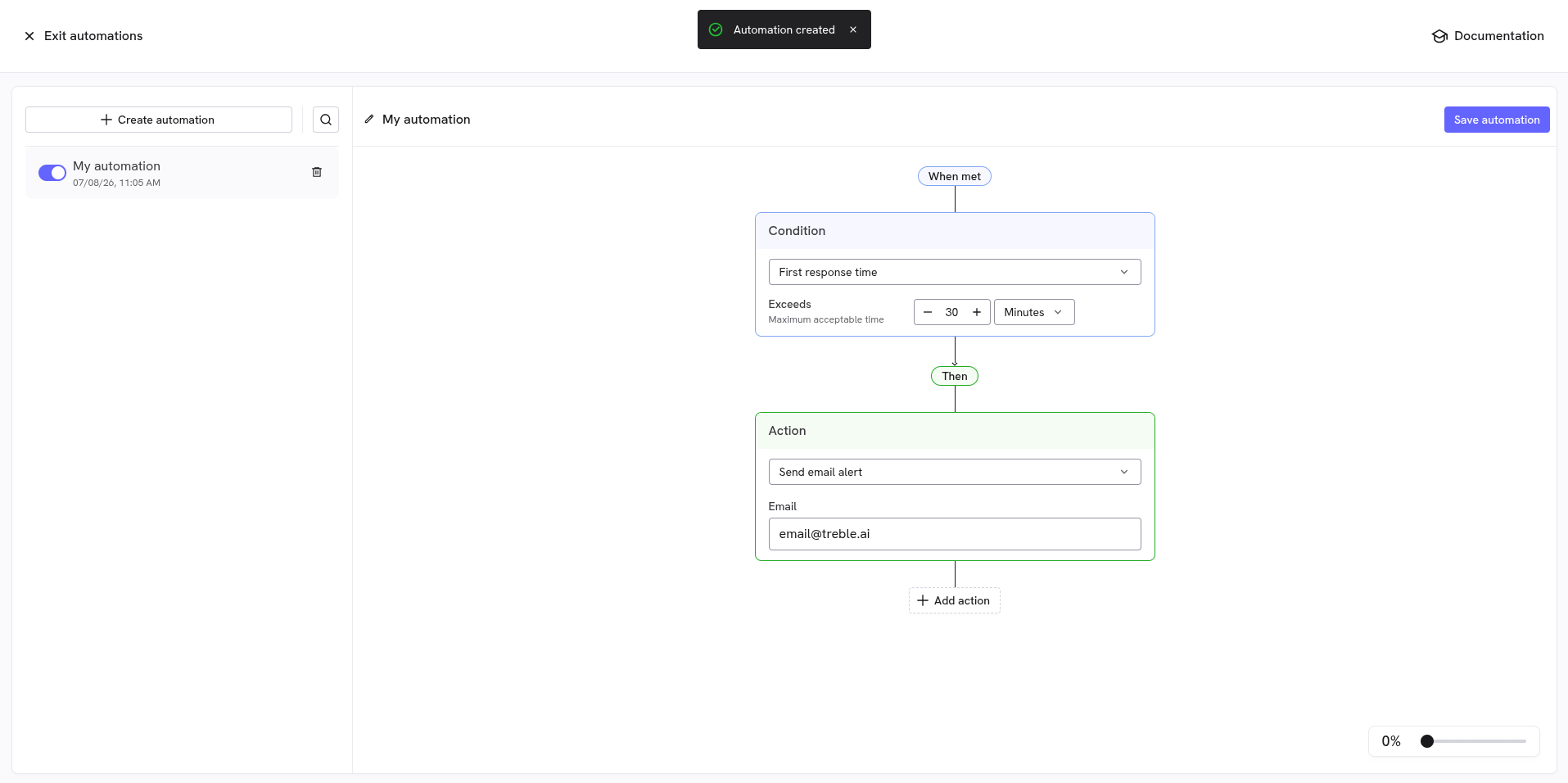Click the Action card header

point(955,431)
